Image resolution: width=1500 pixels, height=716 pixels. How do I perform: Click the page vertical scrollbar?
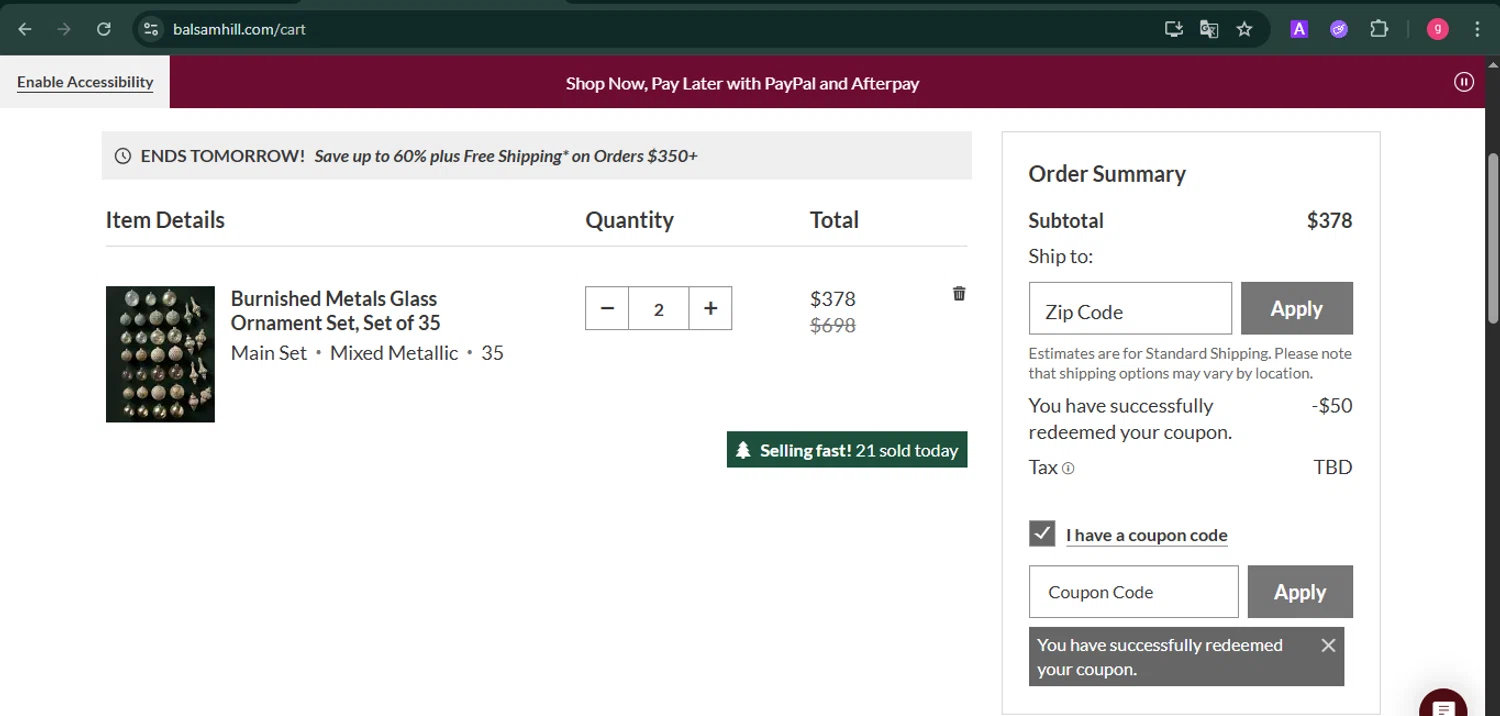coord(1493,238)
